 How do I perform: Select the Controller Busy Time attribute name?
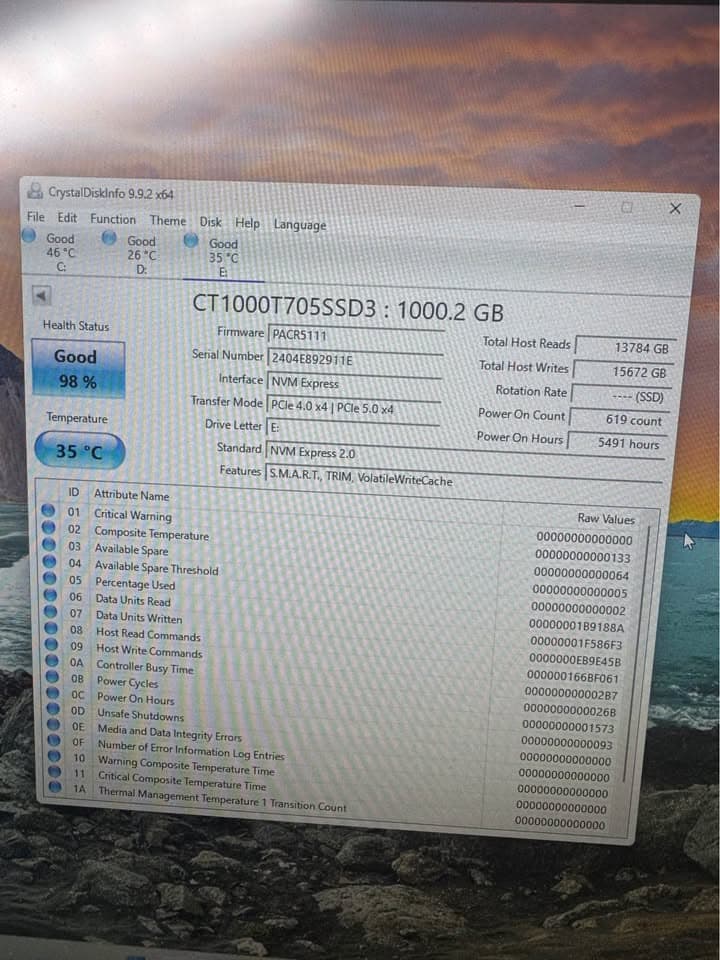145,667
